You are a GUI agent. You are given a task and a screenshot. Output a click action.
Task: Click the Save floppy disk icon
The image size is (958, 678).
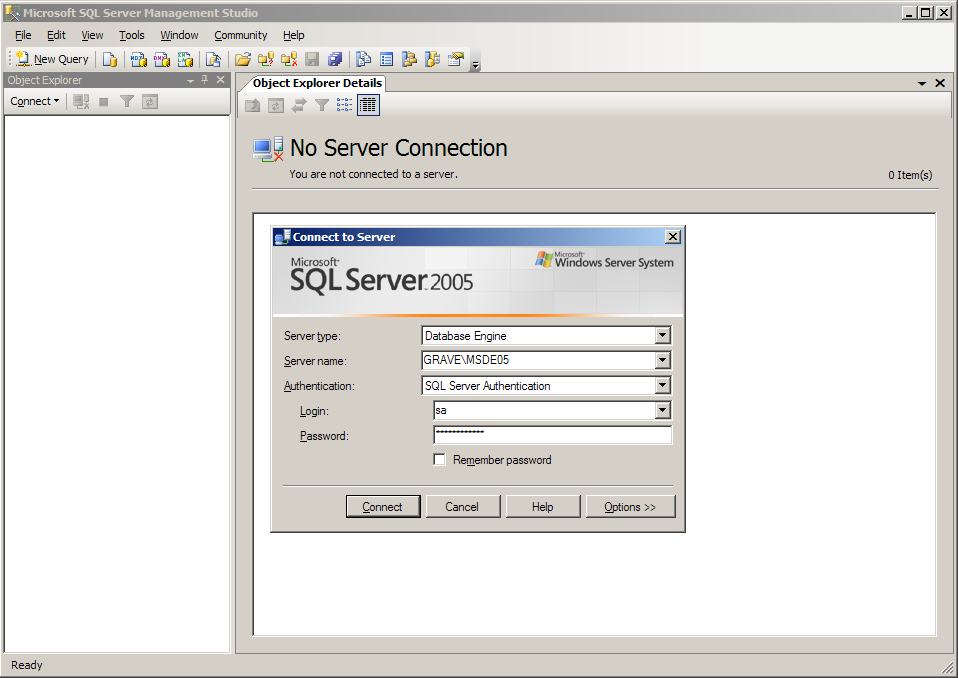tap(312, 59)
